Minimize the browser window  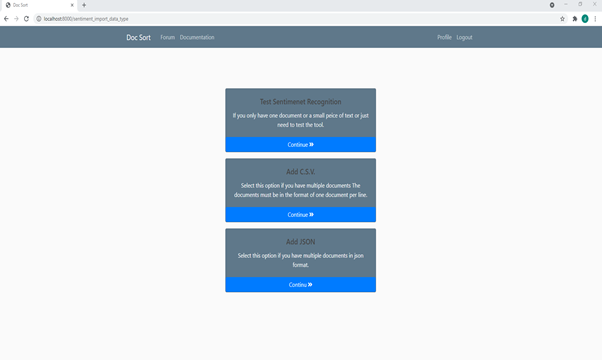(566, 4)
